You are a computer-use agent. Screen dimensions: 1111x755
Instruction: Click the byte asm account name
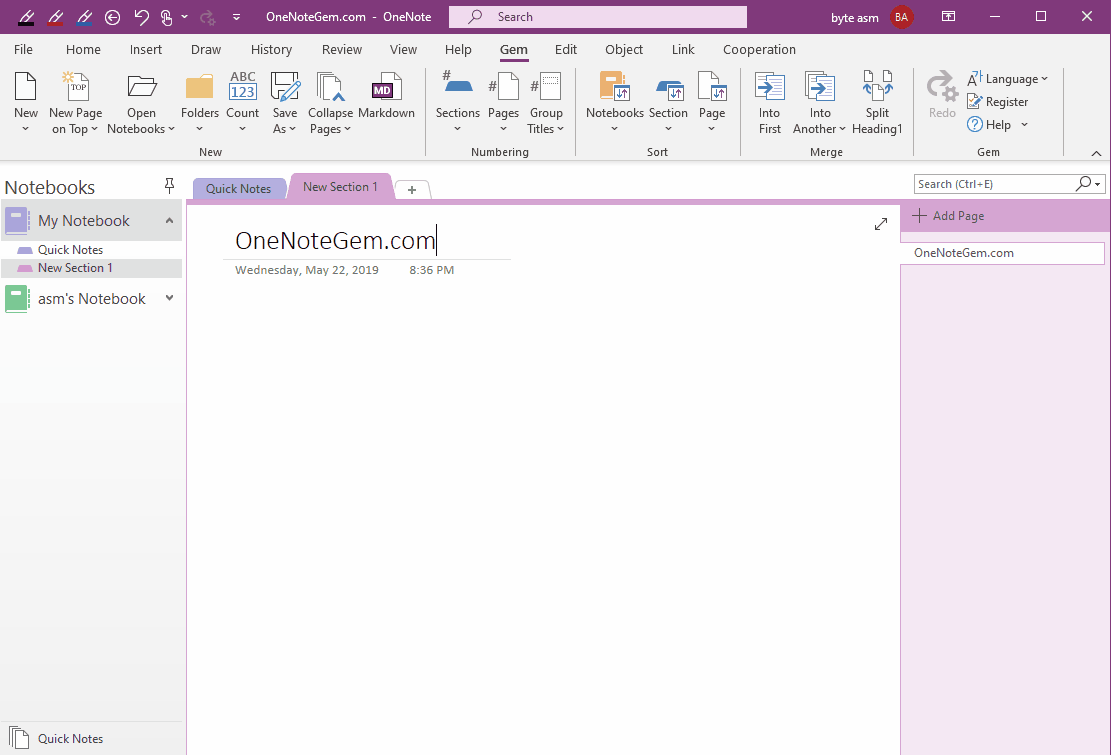pos(855,18)
